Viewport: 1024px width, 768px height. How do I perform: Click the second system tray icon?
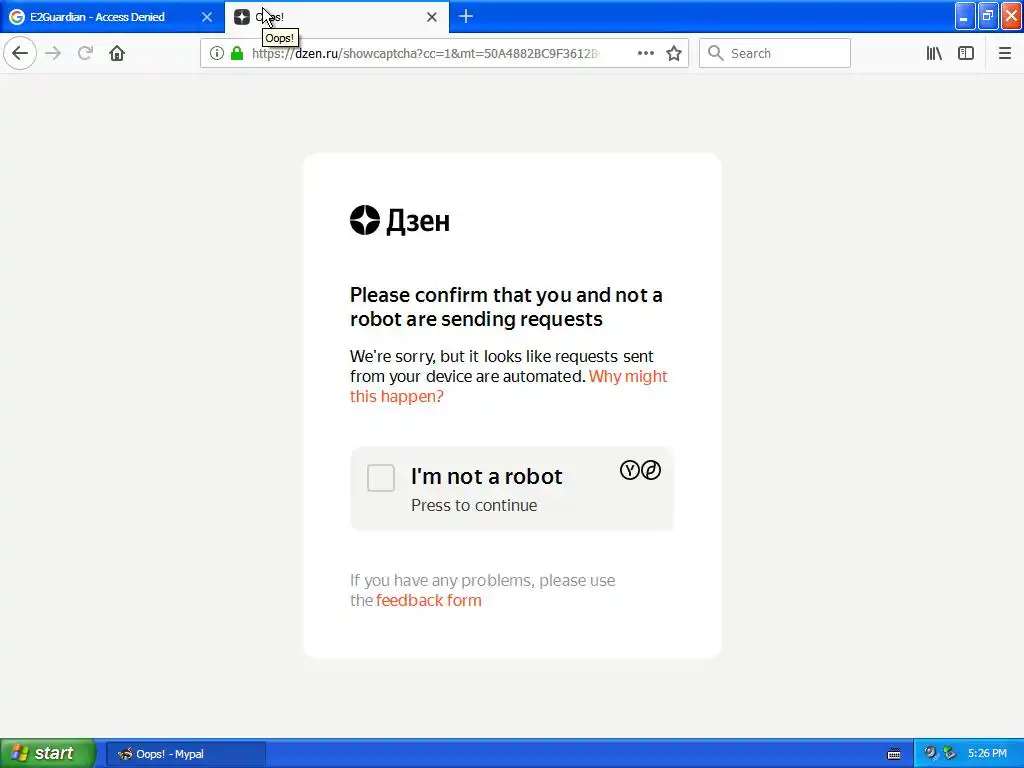pyautogui.click(x=950, y=753)
